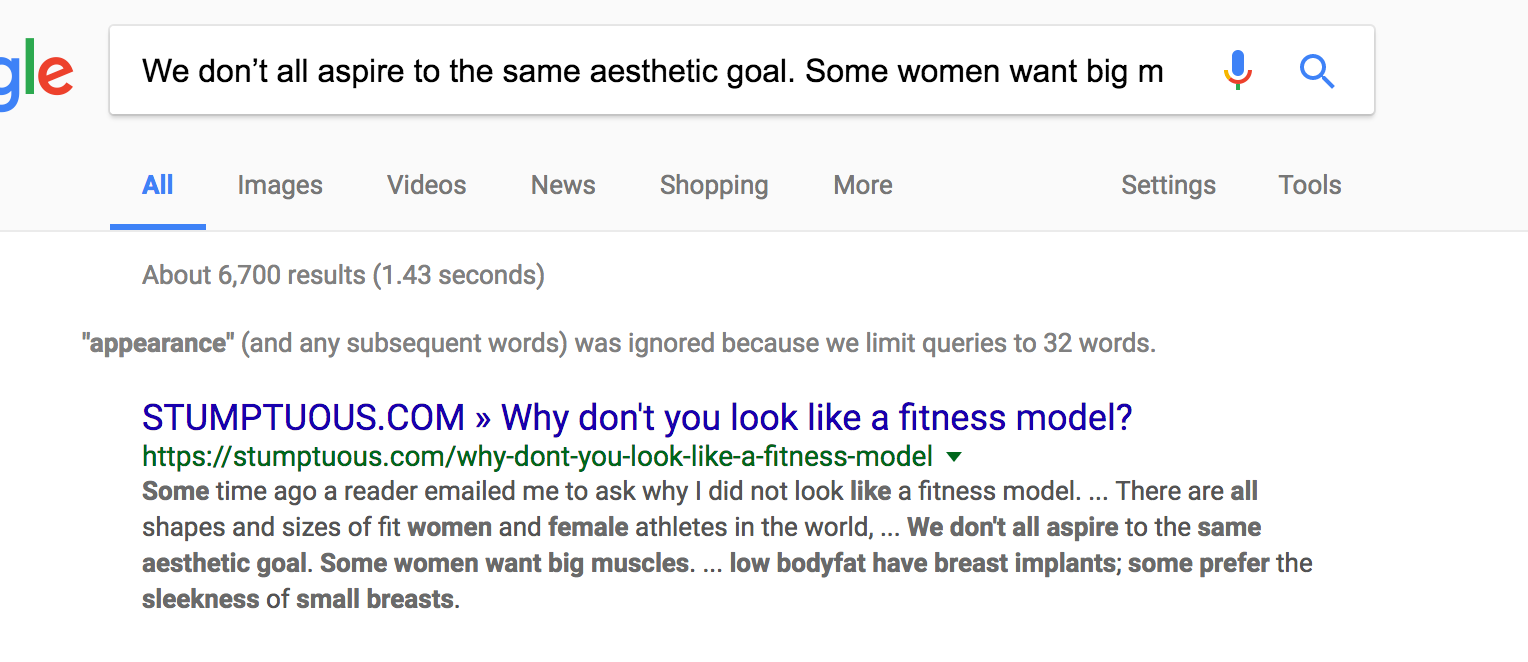Click the "About 6,700 results" stats text
This screenshot has height=662, width=1528.
coord(343,275)
